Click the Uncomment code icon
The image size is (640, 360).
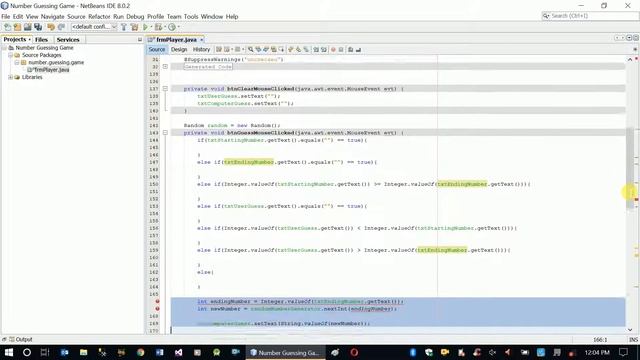click(x=358, y=49)
